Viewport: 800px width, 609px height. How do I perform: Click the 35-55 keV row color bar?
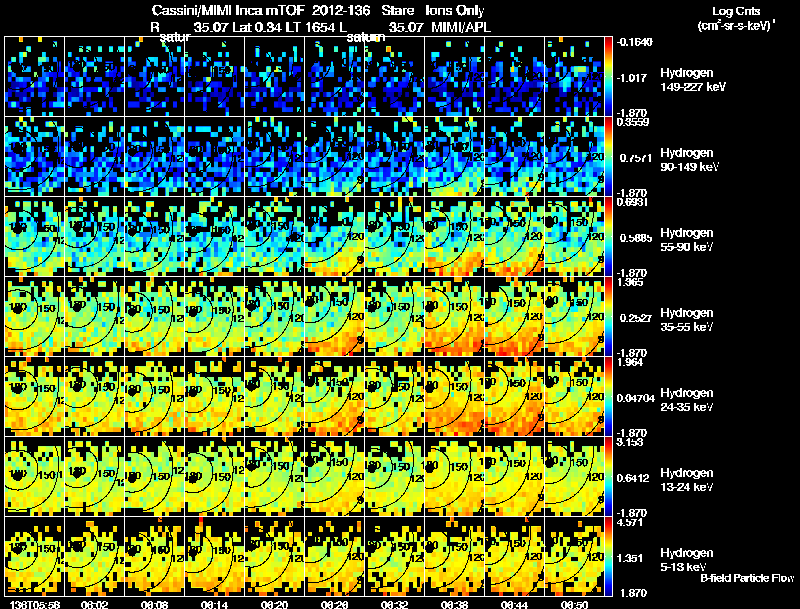pyautogui.click(x=608, y=316)
